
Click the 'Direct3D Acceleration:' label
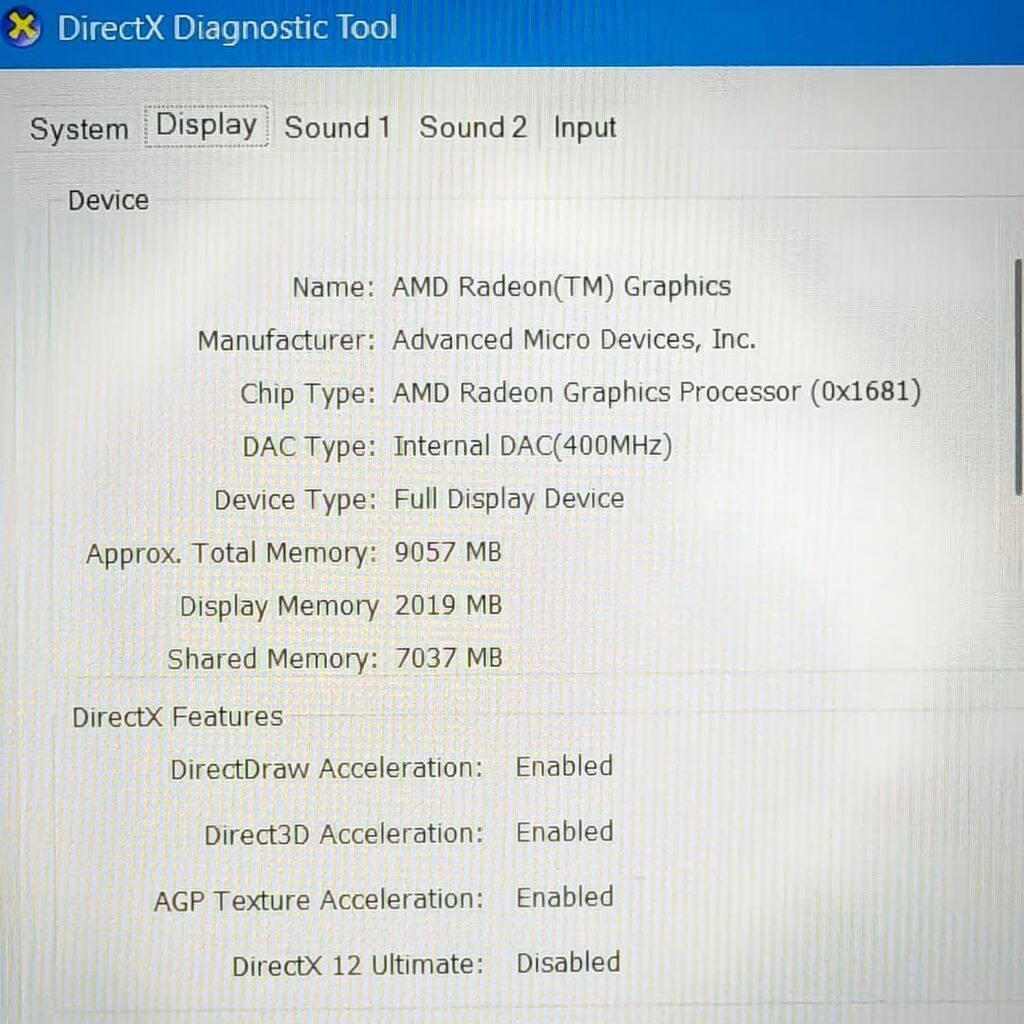tap(344, 835)
